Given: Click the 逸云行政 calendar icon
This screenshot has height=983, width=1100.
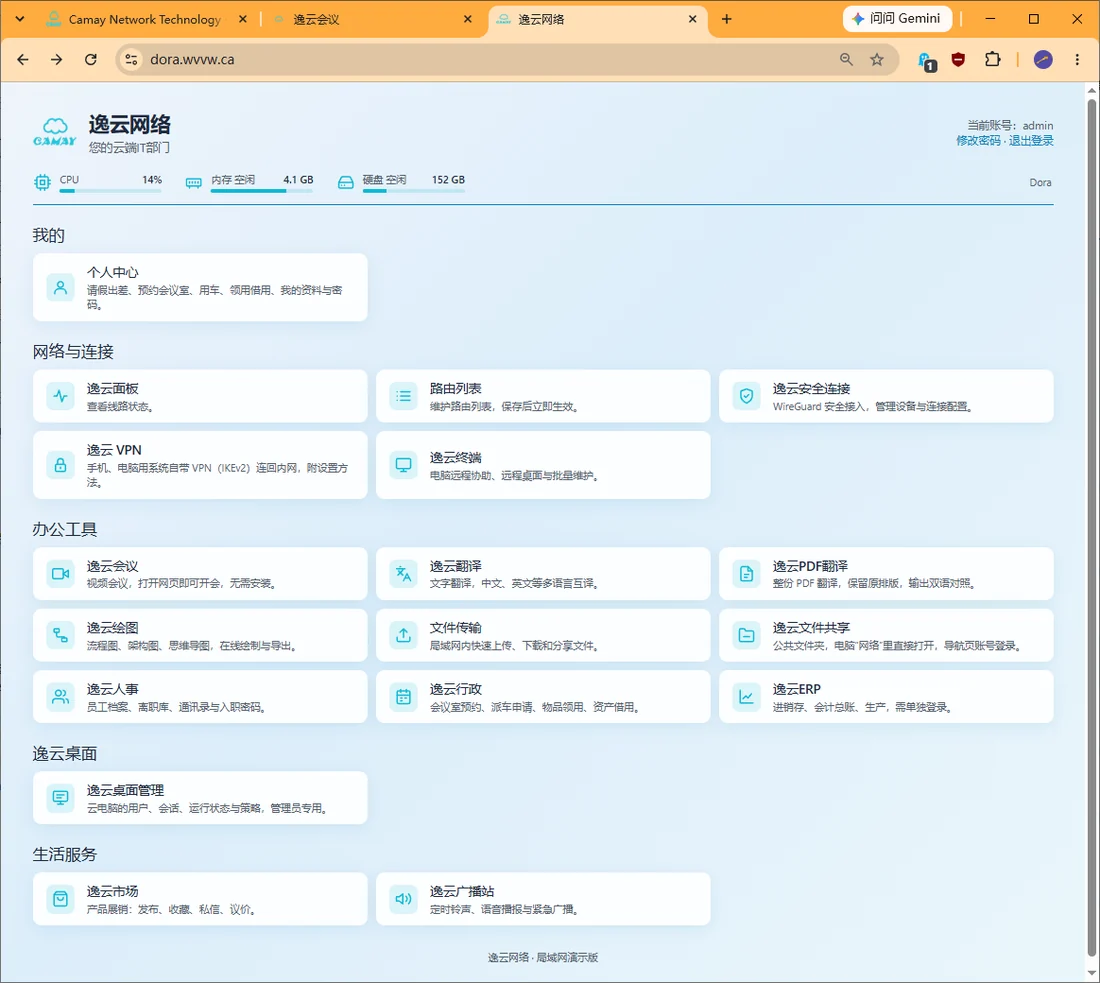Looking at the screenshot, I should coord(403,697).
